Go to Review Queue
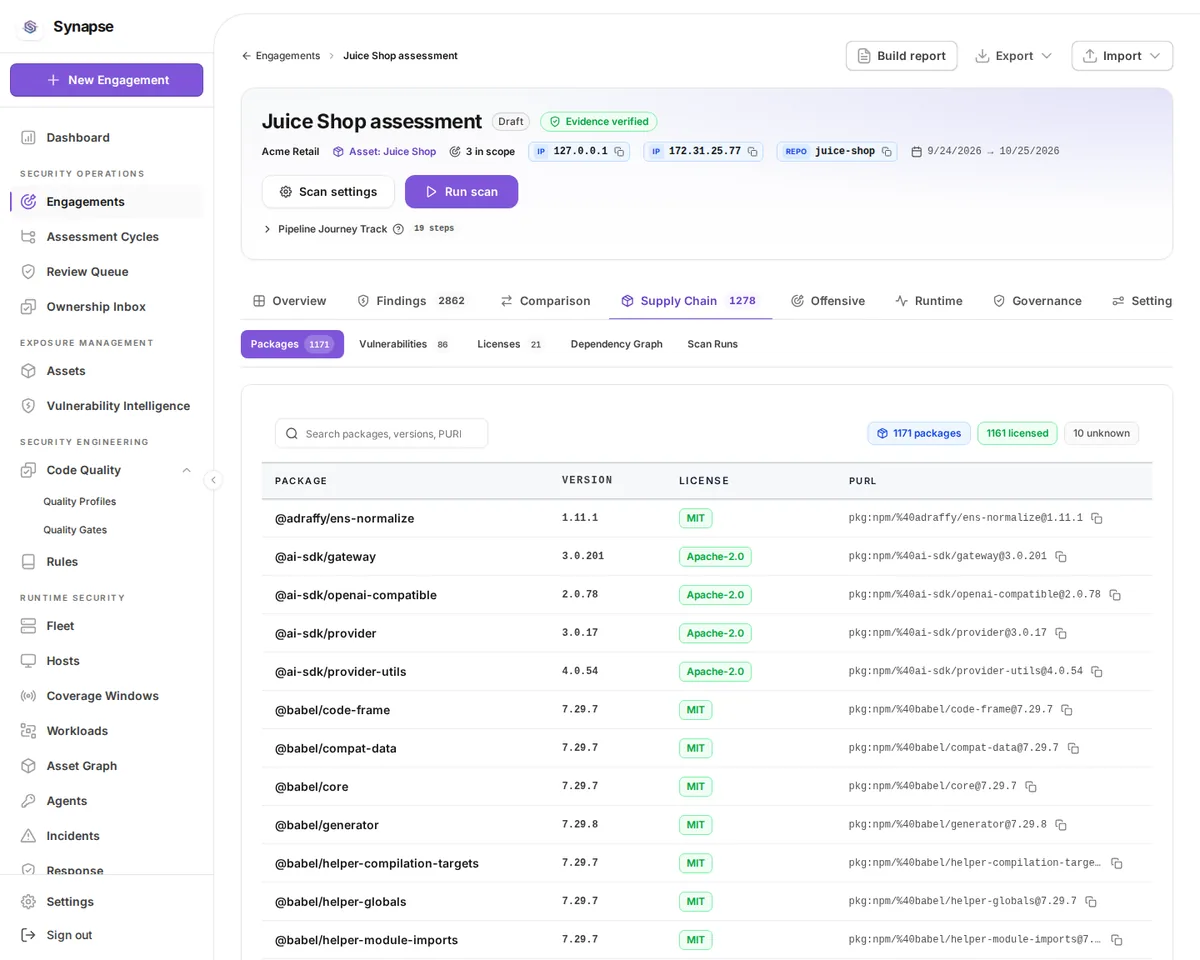 click(106, 272)
